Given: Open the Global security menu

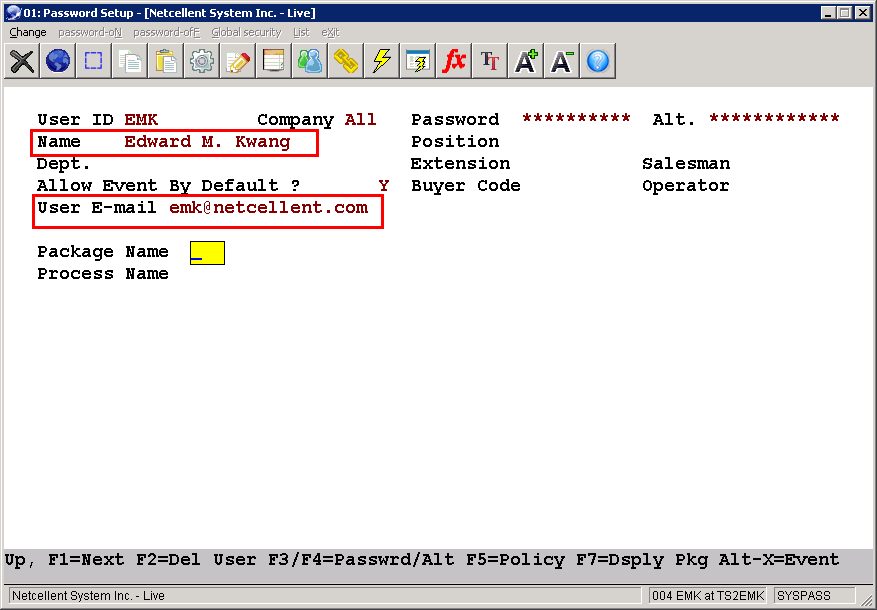Looking at the screenshot, I should point(246,32).
